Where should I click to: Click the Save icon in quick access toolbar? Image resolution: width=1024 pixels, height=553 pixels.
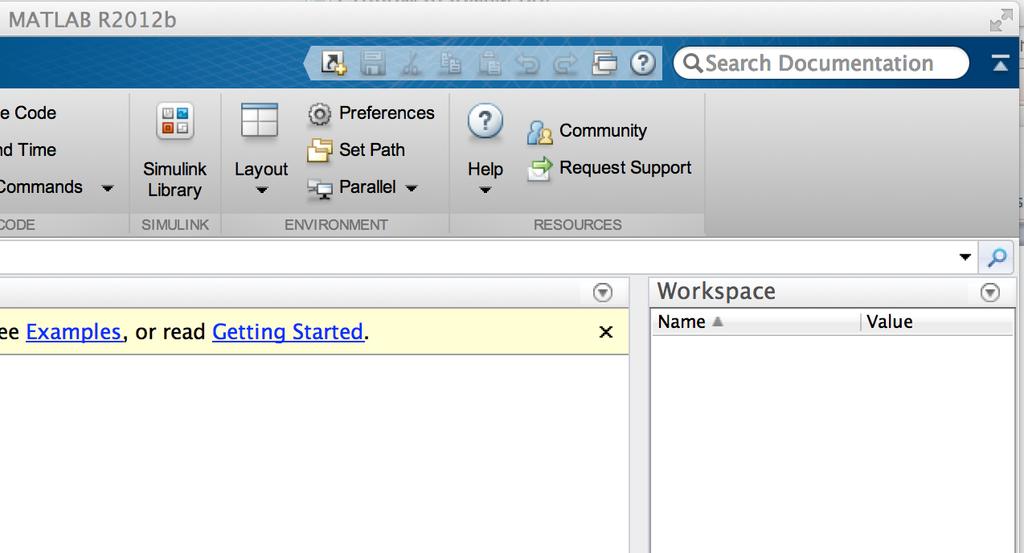pos(373,63)
